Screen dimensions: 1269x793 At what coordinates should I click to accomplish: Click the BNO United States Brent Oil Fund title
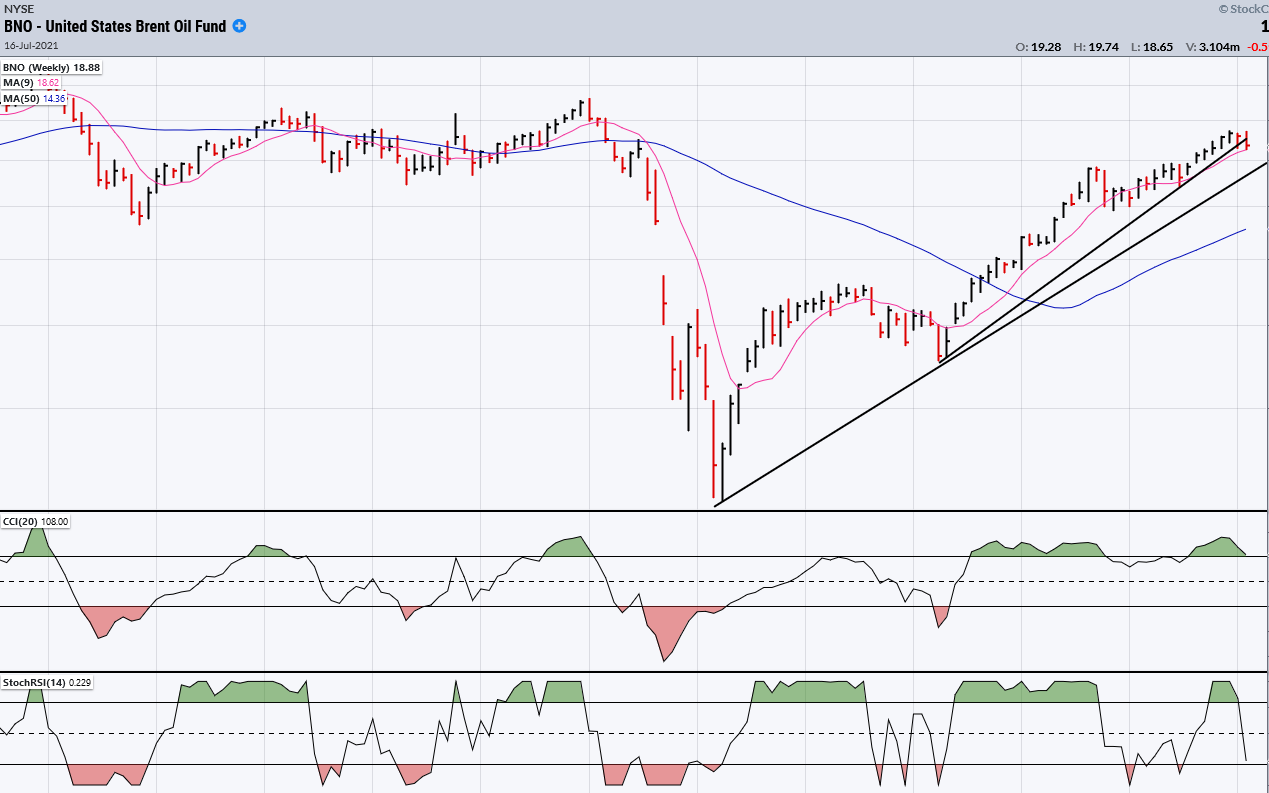pyautogui.click(x=116, y=27)
